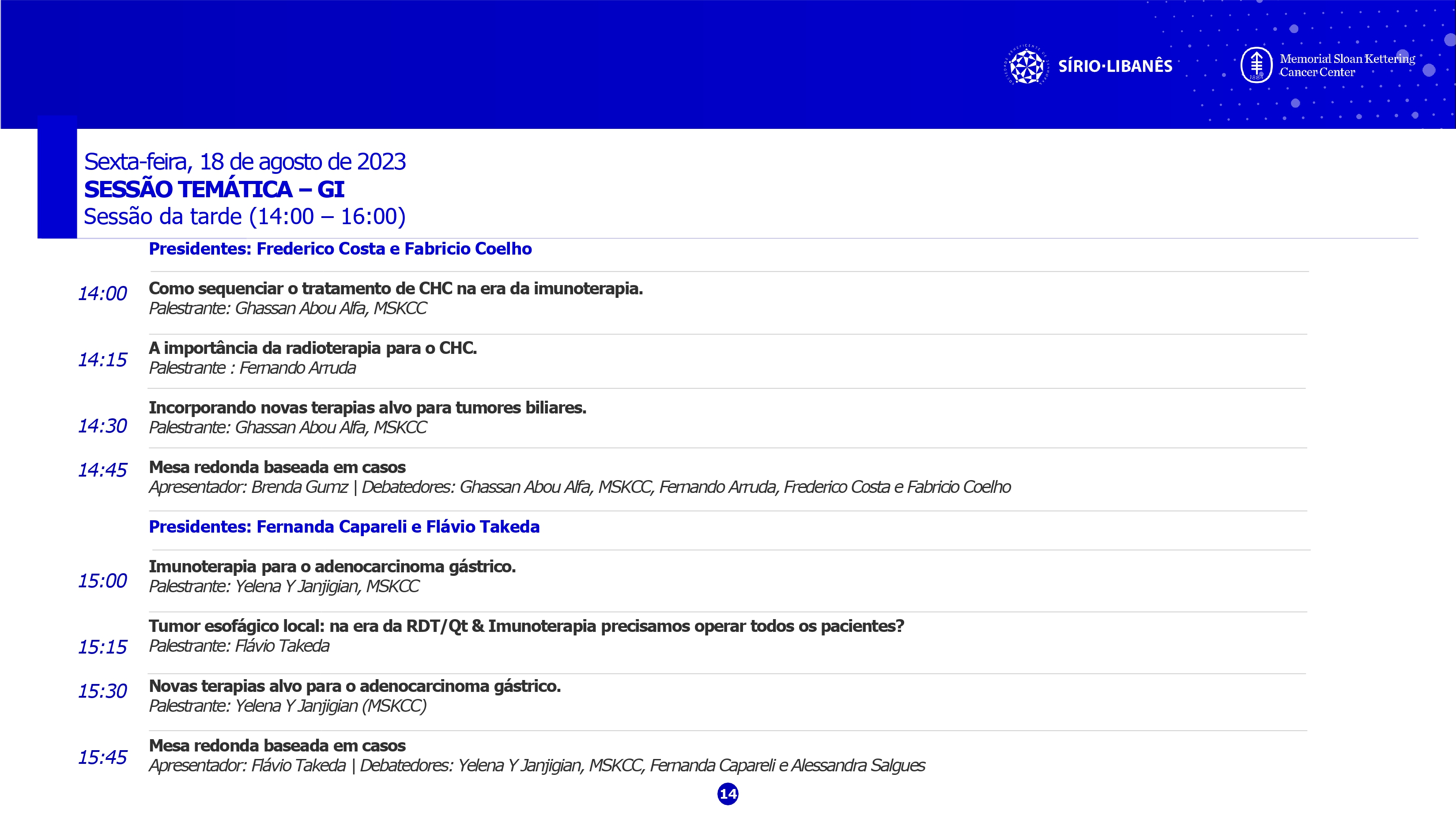Click 'Mesa redonda baseada em casos' at 14:45

click(277, 467)
